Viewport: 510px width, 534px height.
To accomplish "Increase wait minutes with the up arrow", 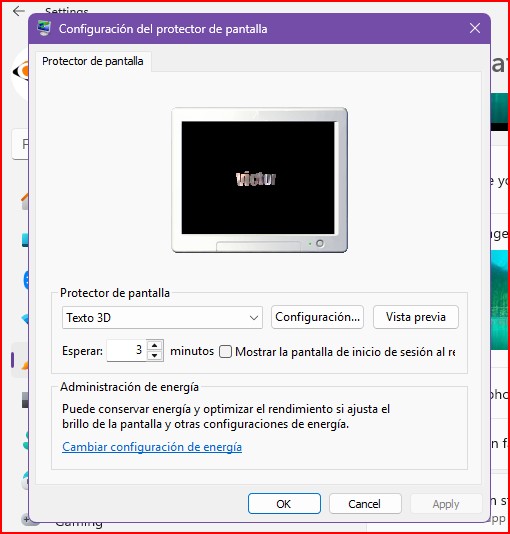I will (x=155, y=345).
